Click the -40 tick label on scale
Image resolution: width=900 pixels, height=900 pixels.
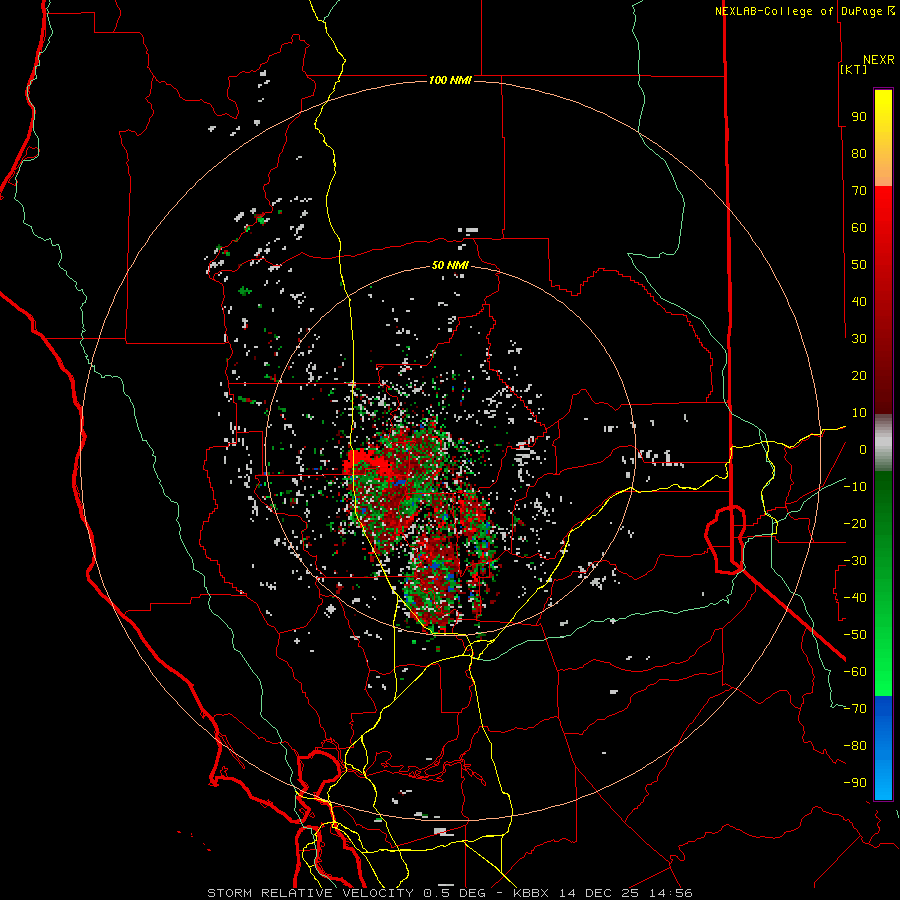[855, 598]
